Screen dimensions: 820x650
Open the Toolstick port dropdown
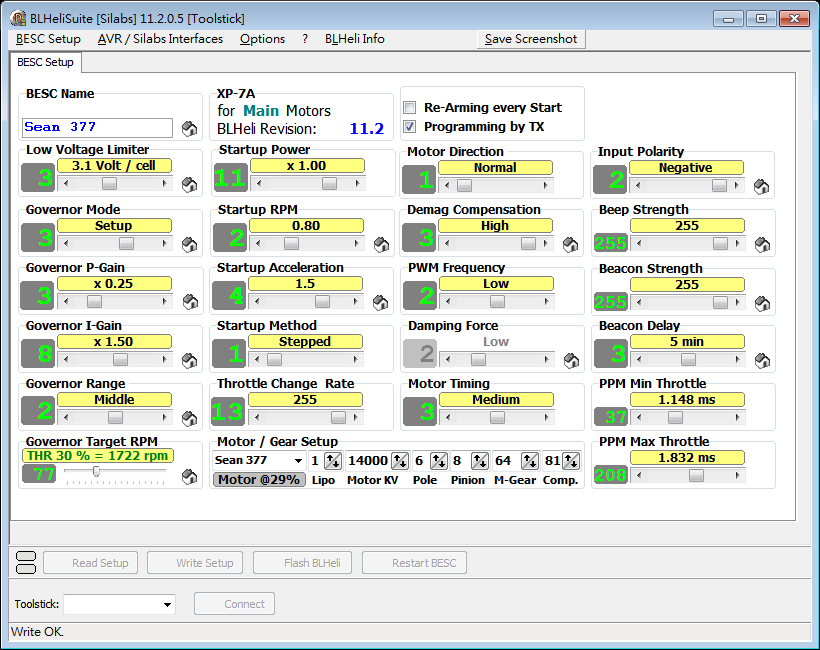point(167,605)
